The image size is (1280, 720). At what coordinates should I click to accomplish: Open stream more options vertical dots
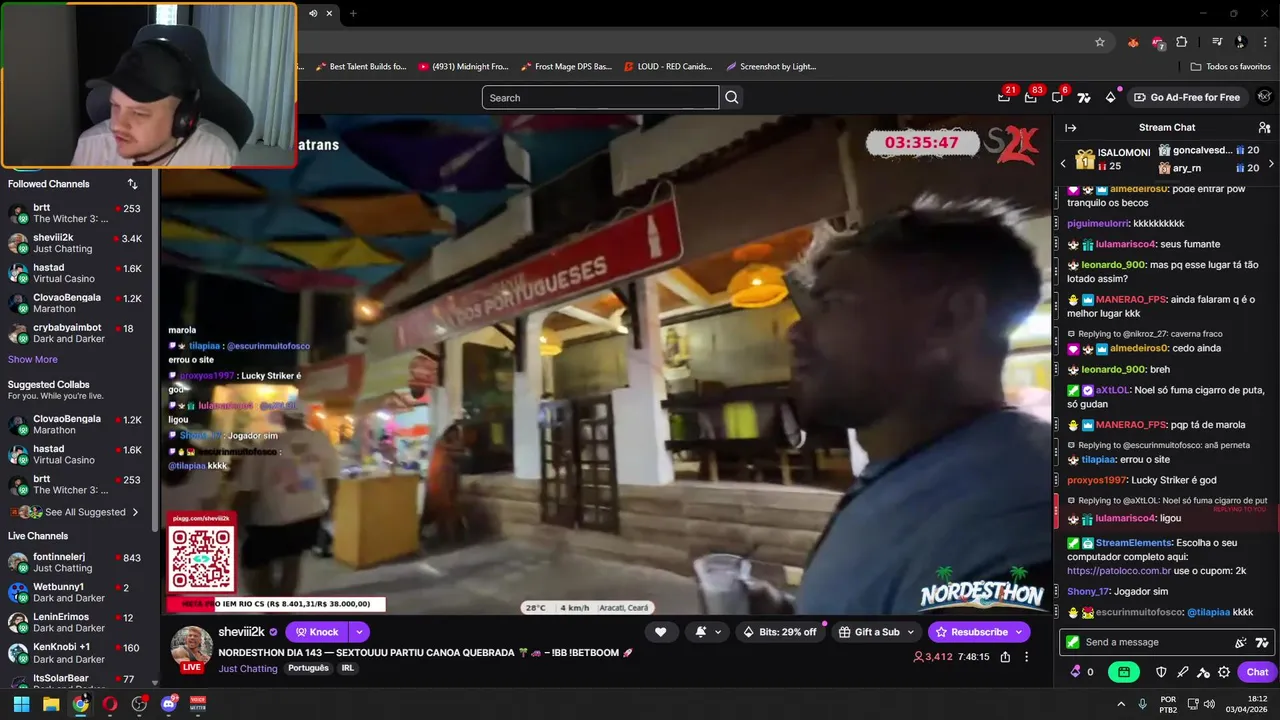tap(1026, 657)
